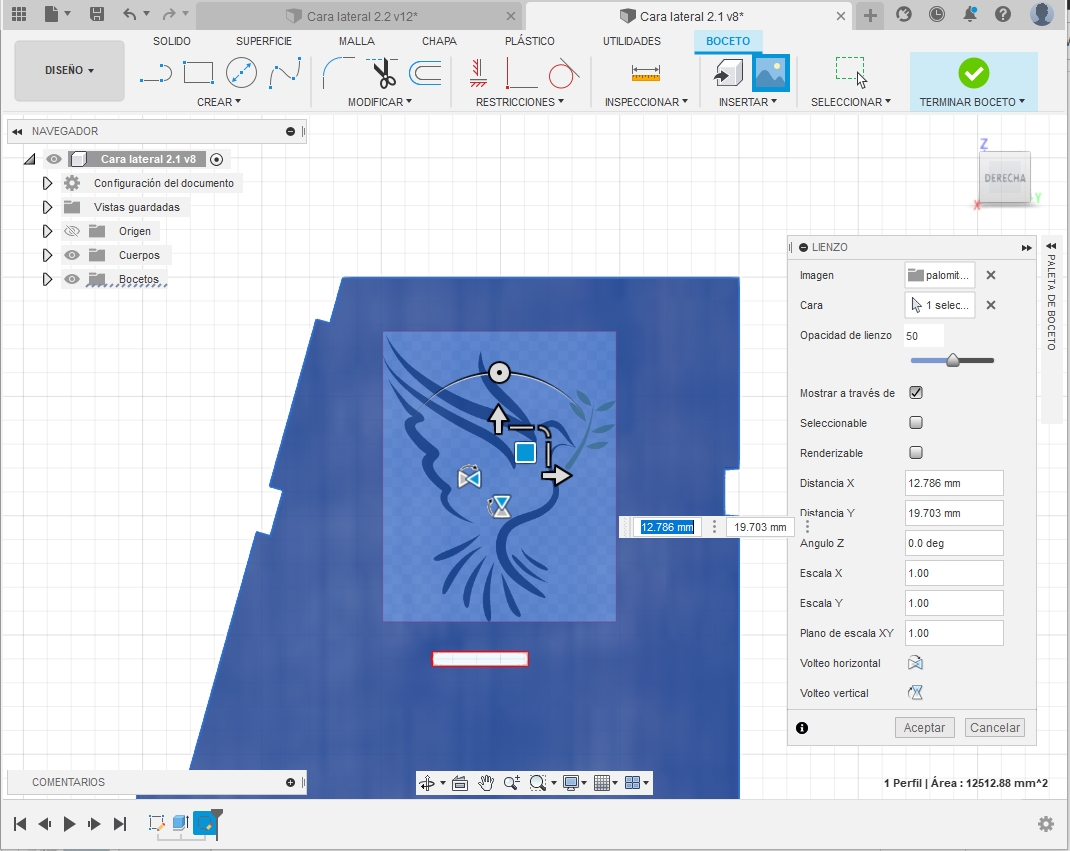Image resolution: width=1070 pixels, height=851 pixels.
Task: Expand the Origen tree node
Action: (47, 231)
